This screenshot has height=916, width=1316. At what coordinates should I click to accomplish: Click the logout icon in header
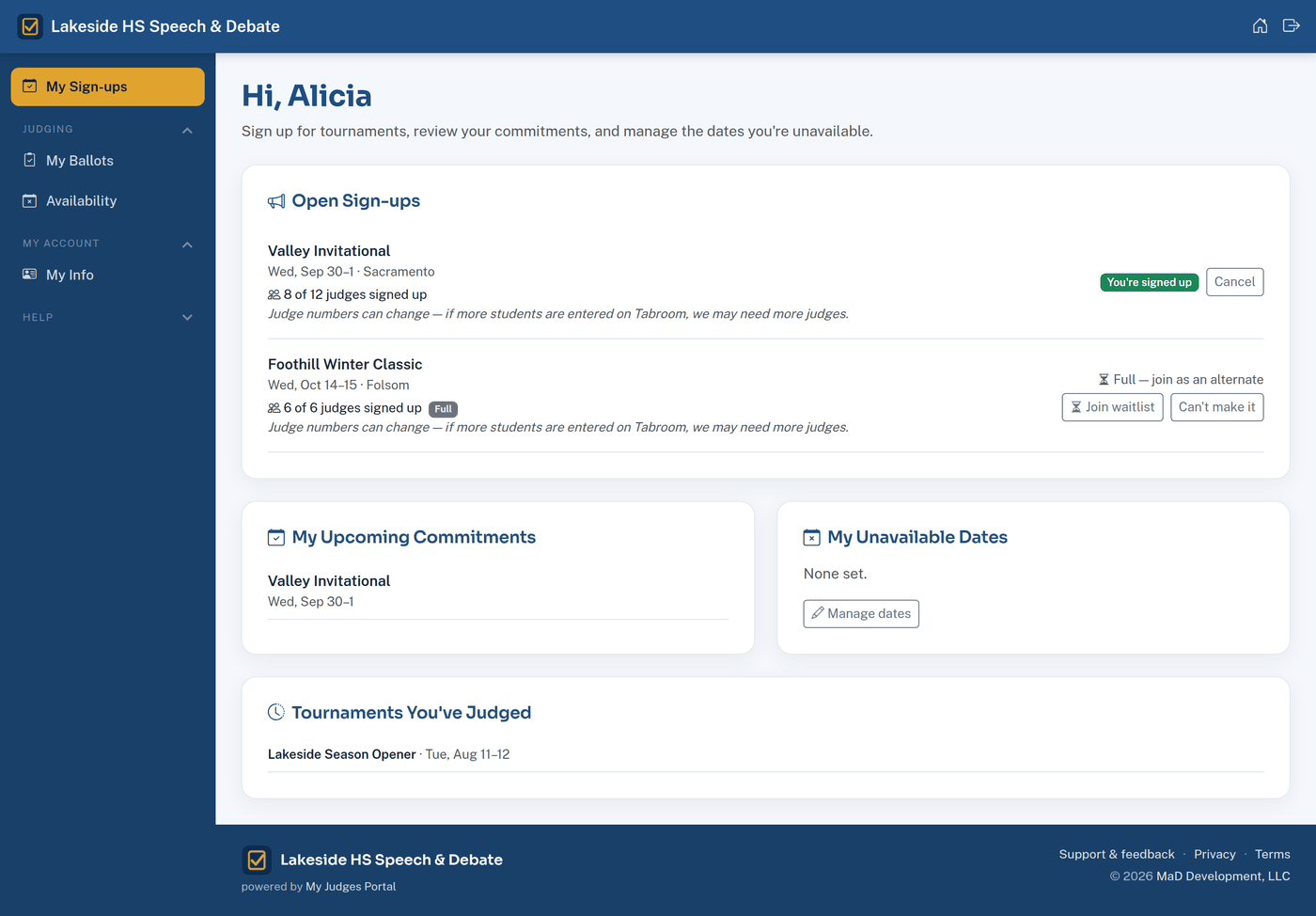pyautogui.click(x=1292, y=25)
